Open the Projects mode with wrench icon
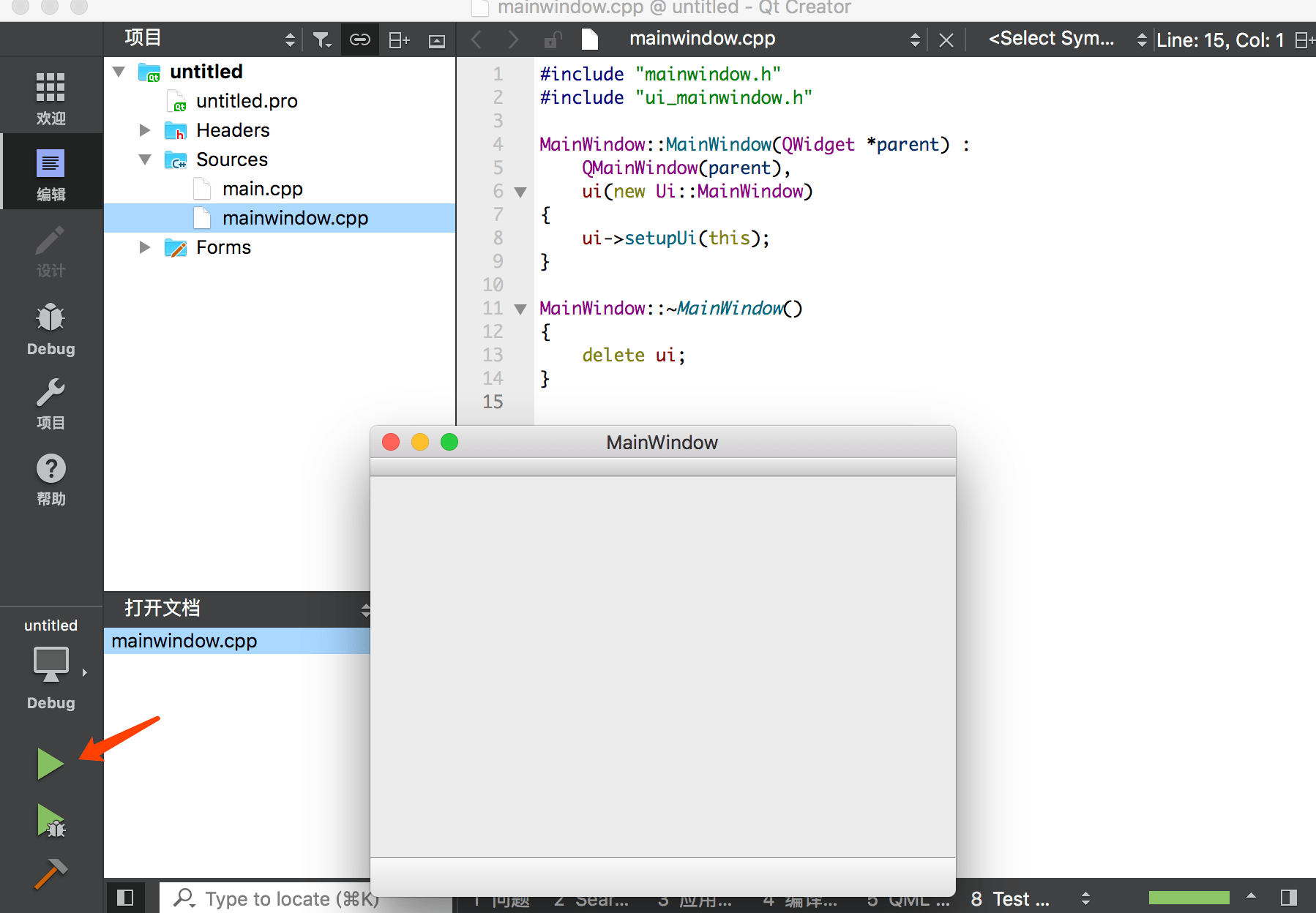The width and height of the screenshot is (1316, 913). tap(51, 403)
